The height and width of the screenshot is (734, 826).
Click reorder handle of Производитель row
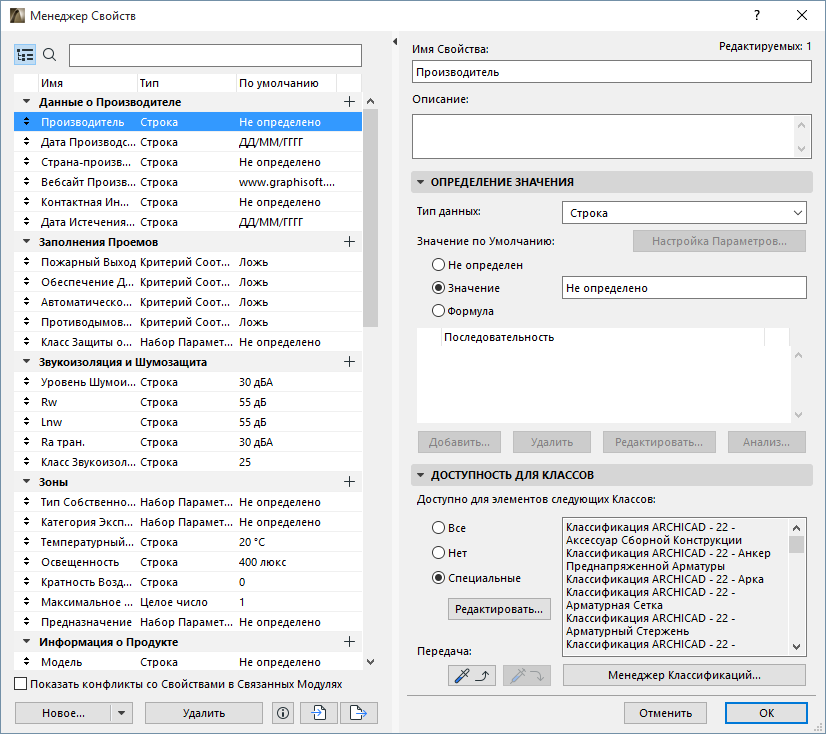tap(26, 122)
